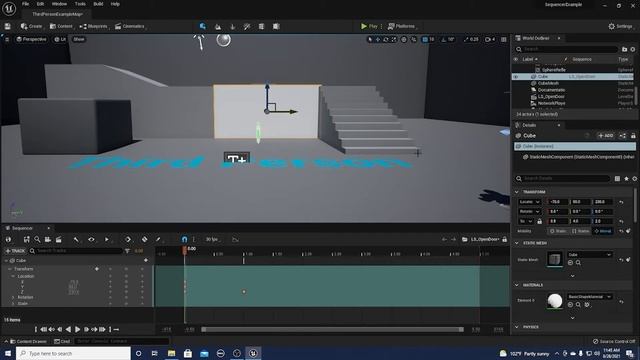Click the sequencer play forward button
The width and height of the screenshot is (640, 360).
[77, 329]
